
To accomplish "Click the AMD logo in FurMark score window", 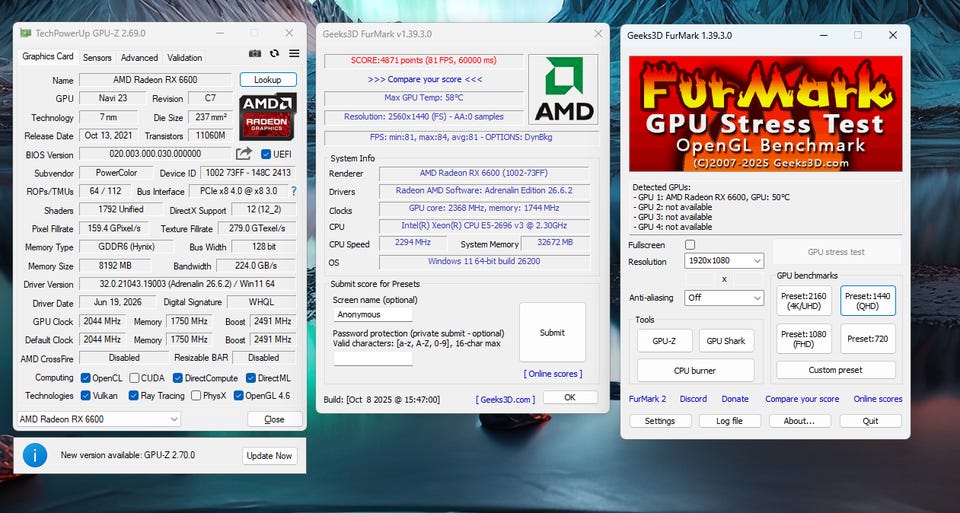I will [x=563, y=89].
